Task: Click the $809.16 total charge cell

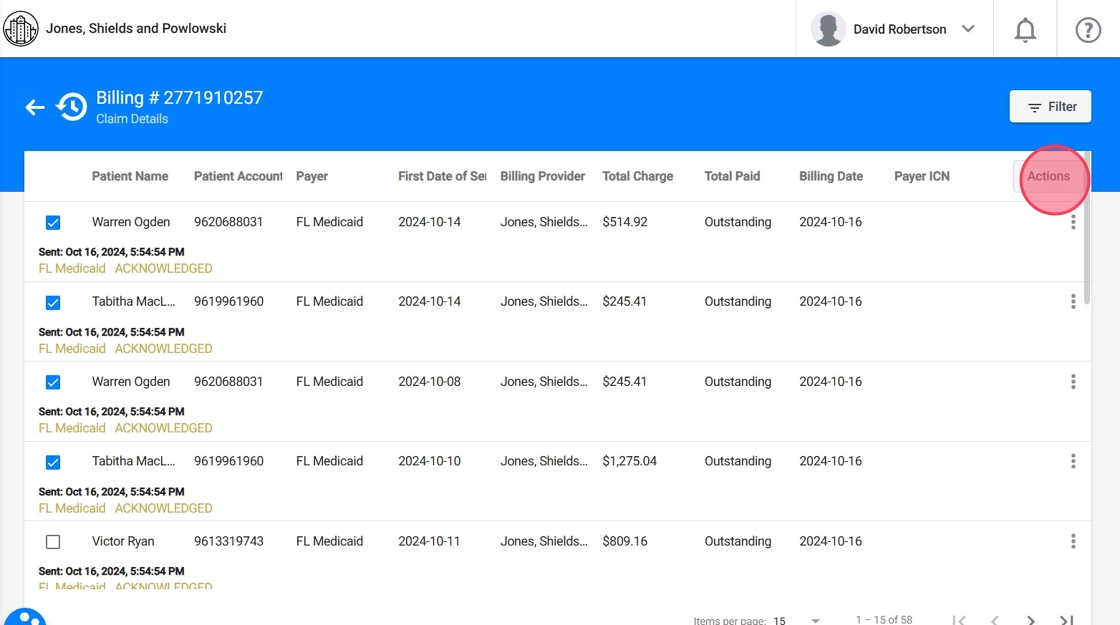Action: [x=625, y=541]
